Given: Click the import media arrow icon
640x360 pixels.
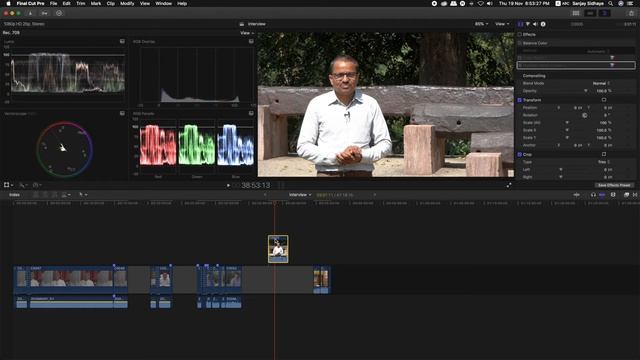Looking at the screenshot, I should coord(30,13).
